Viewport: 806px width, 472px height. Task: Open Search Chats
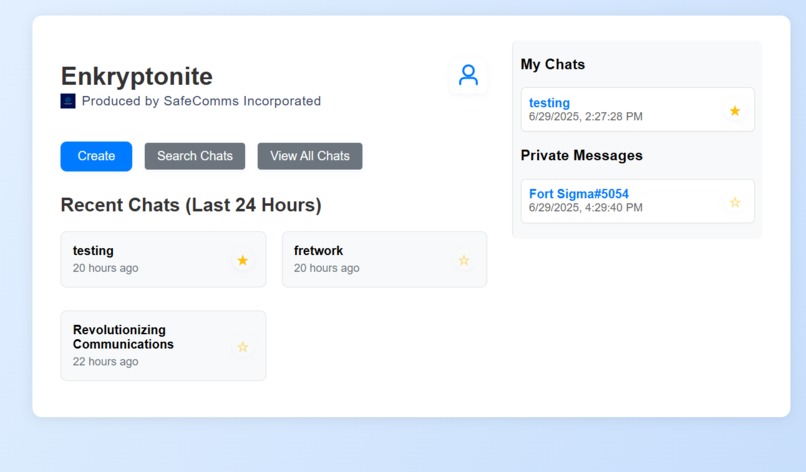click(x=195, y=156)
